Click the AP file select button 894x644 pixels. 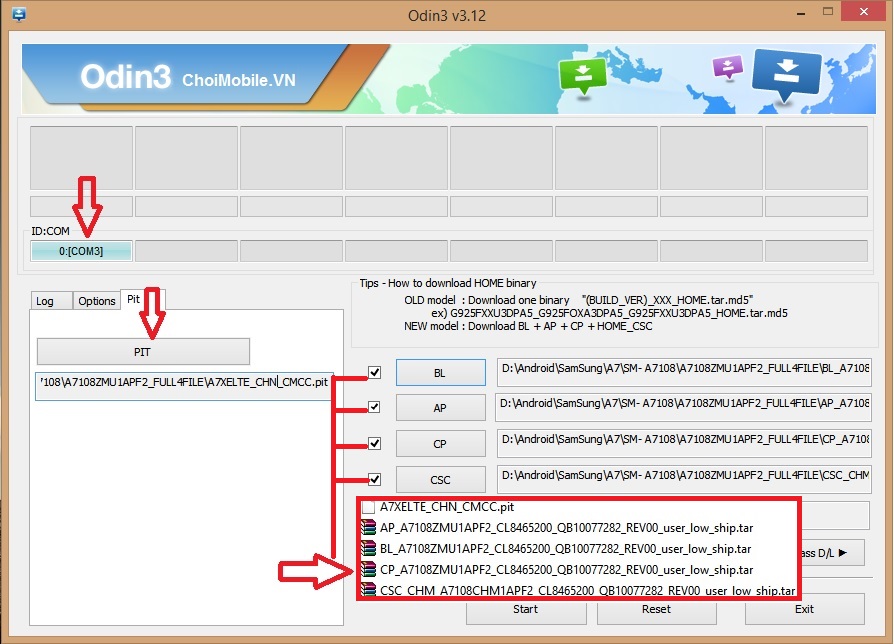pyautogui.click(x=441, y=407)
